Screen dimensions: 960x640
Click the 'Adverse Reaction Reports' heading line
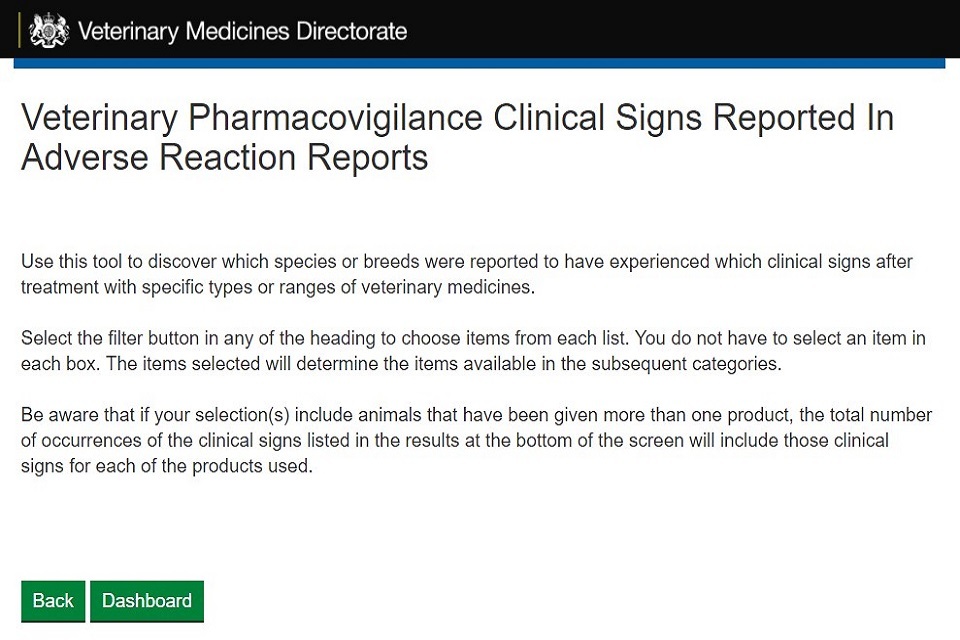click(225, 157)
